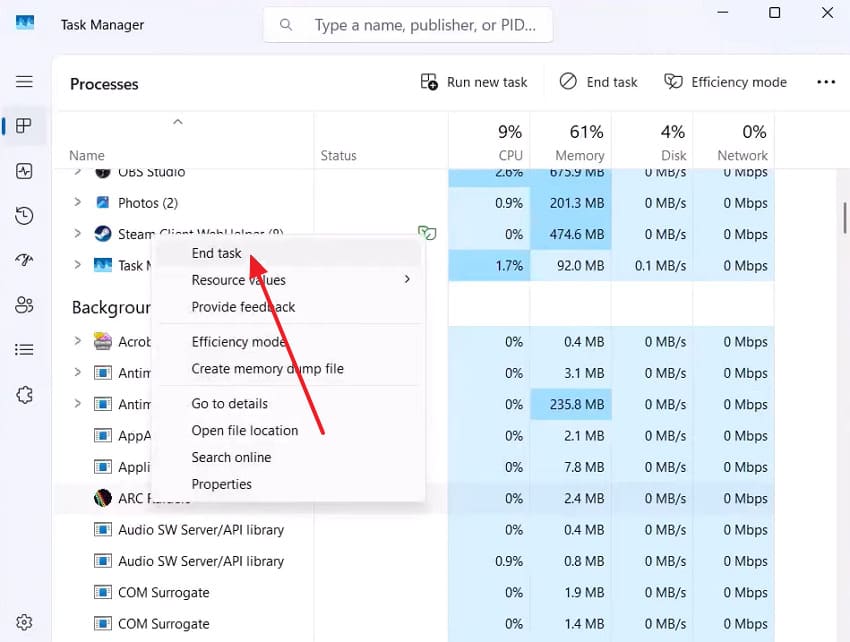Open the App history sidebar icon
850x642 pixels.
click(24, 216)
